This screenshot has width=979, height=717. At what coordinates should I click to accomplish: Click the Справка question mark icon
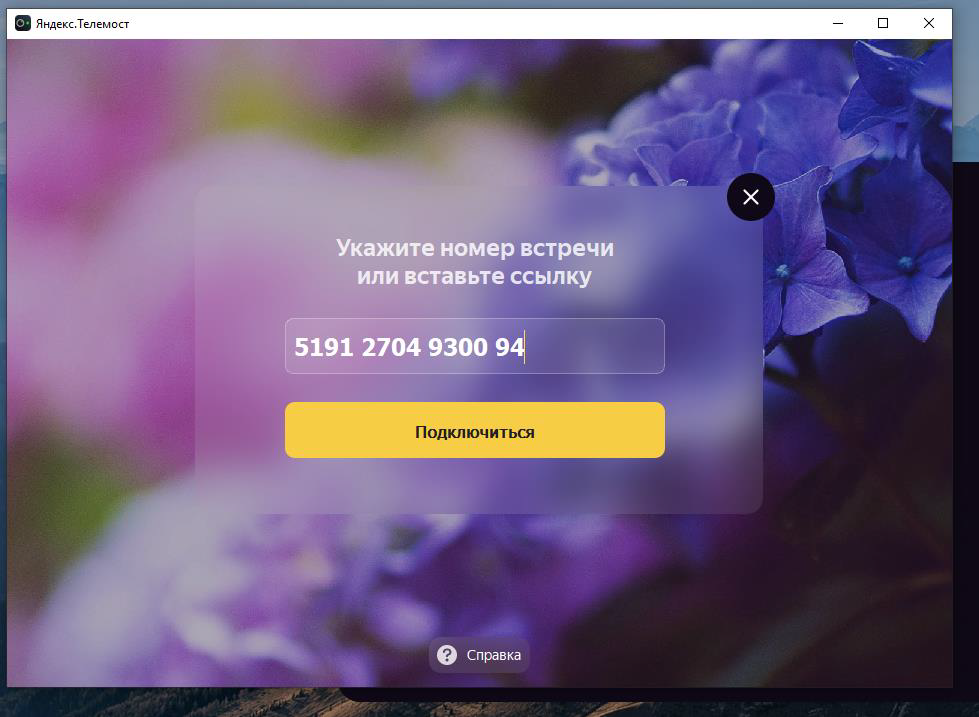[x=446, y=655]
